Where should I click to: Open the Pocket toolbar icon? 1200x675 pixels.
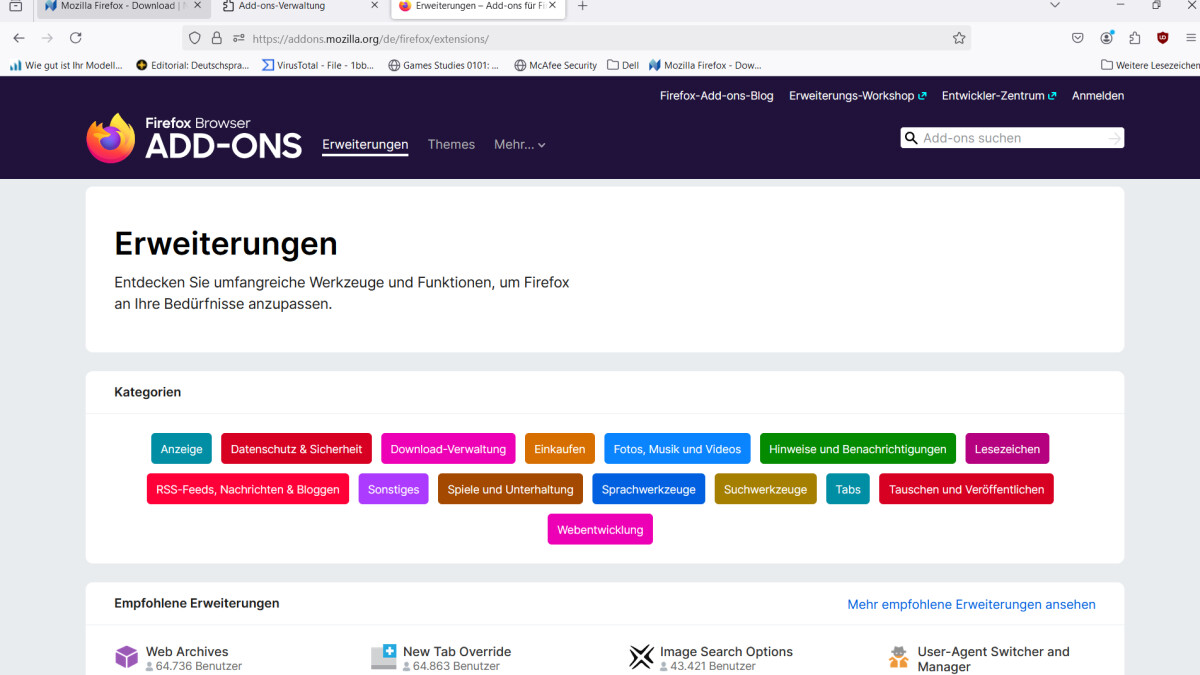pos(1077,37)
